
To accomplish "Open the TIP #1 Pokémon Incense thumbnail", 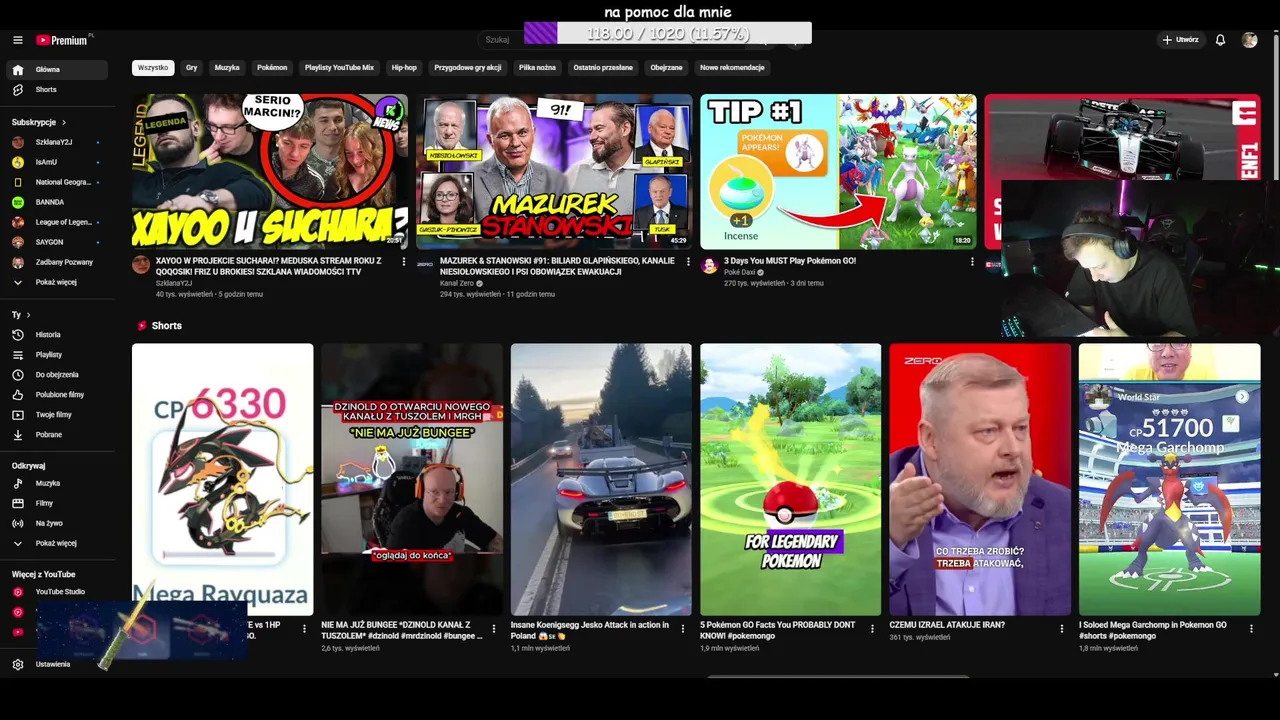I will tap(838, 171).
